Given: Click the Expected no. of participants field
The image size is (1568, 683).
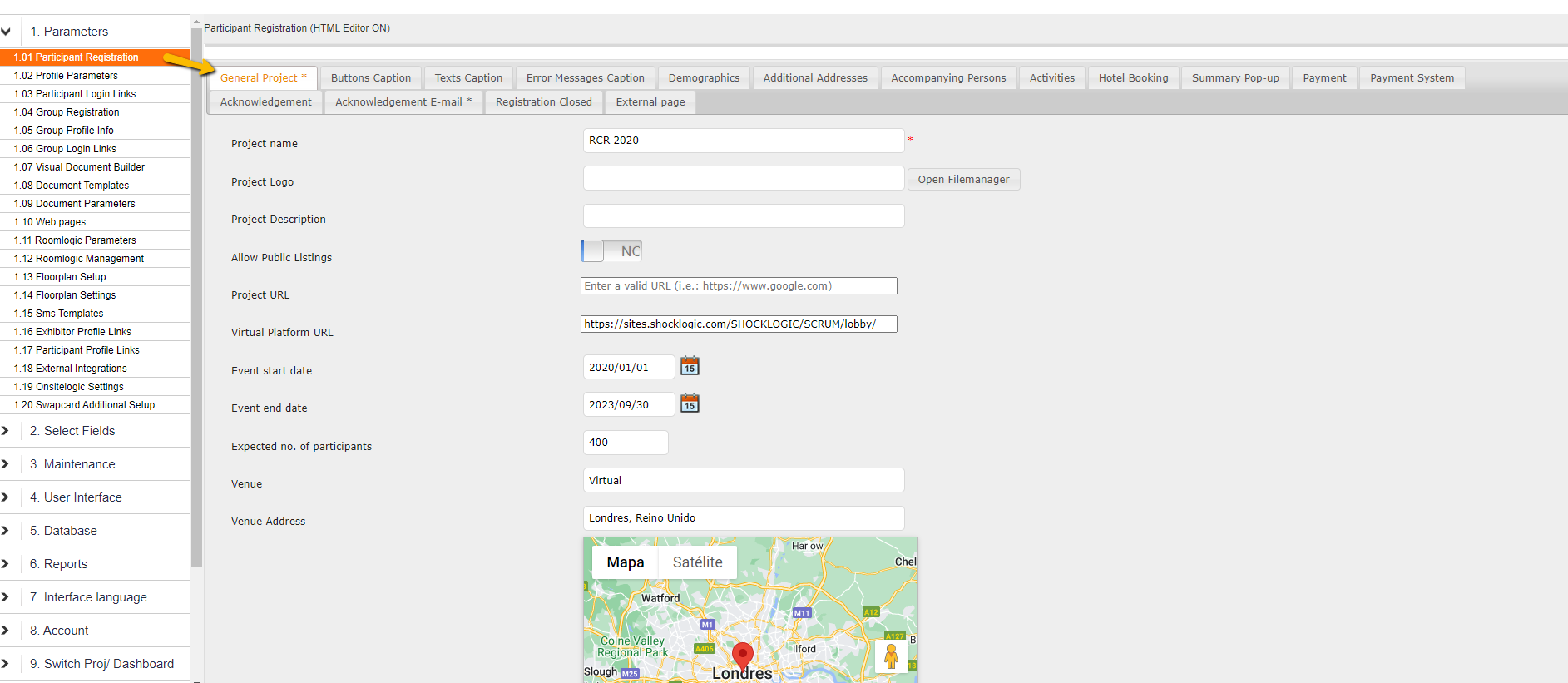Looking at the screenshot, I should pyautogui.click(x=626, y=443).
